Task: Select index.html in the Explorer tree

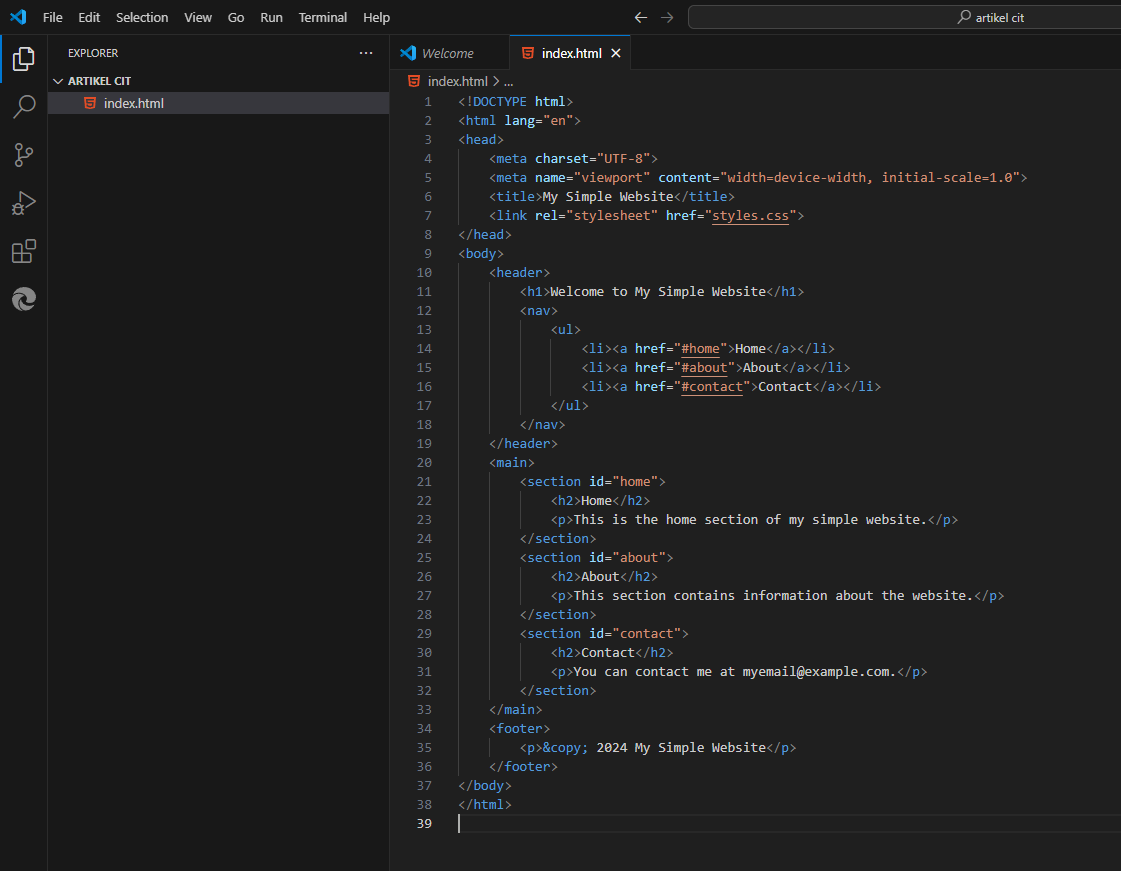Action: (x=133, y=103)
